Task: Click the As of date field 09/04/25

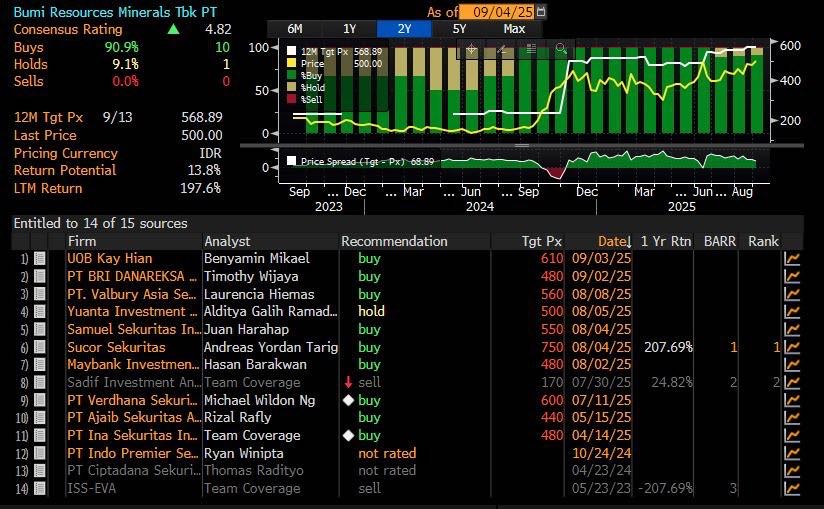Action: pyautogui.click(x=497, y=12)
